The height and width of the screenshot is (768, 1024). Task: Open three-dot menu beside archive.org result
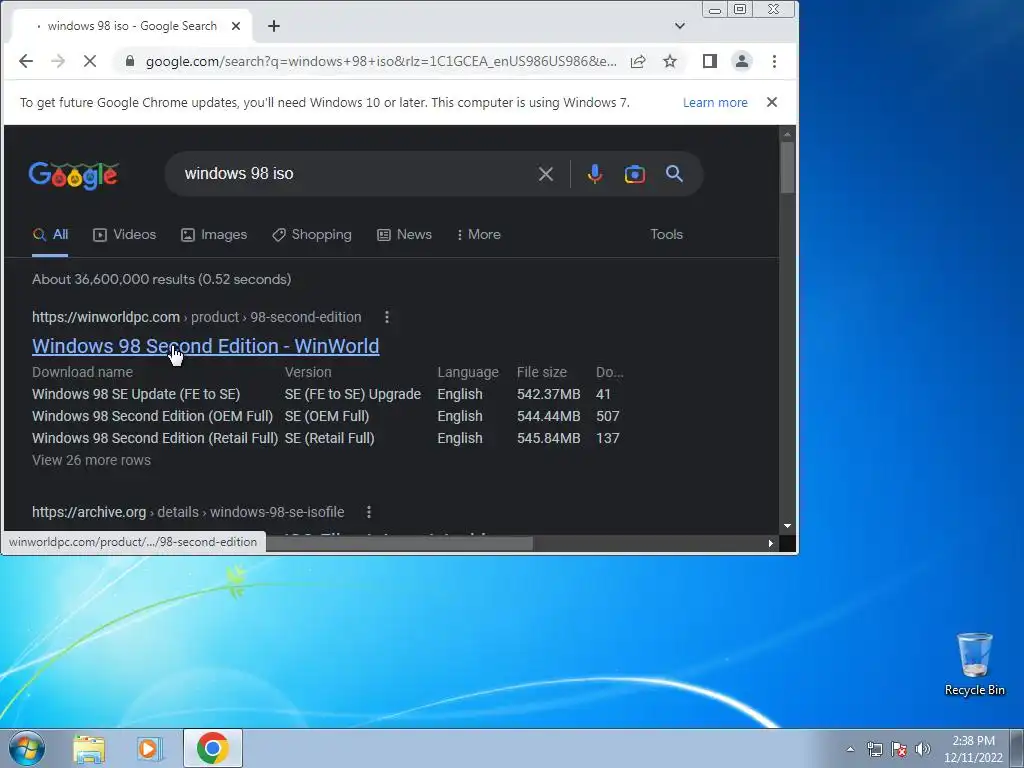tap(369, 513)
